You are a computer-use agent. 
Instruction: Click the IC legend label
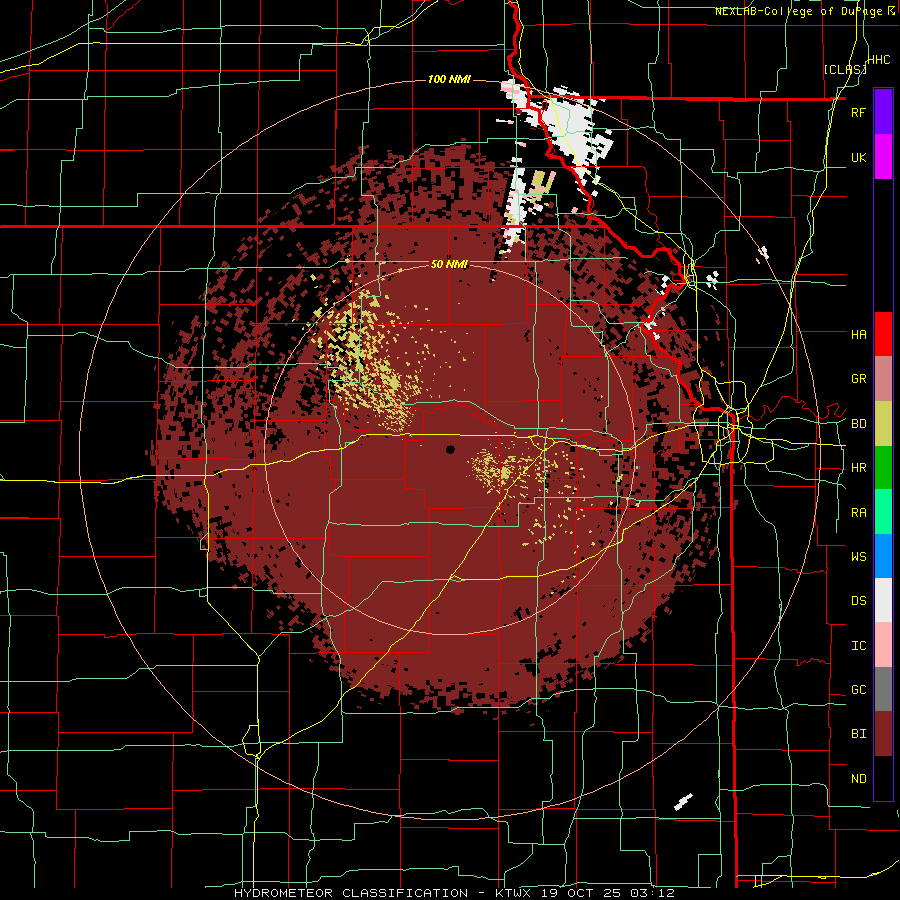pyautogui.click(x=858, y=646)
